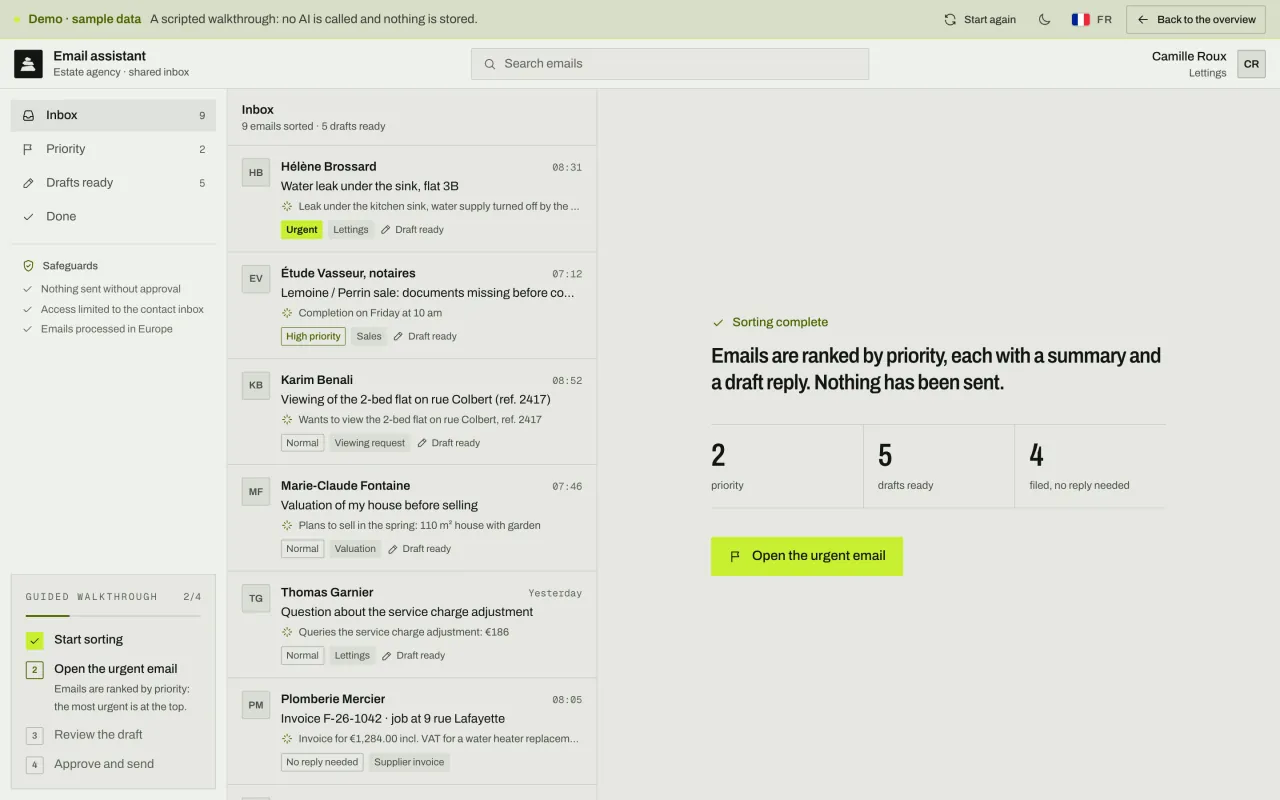1280x800 pixels.
Task: Click the High priority tag
Action: click(313, 337)
